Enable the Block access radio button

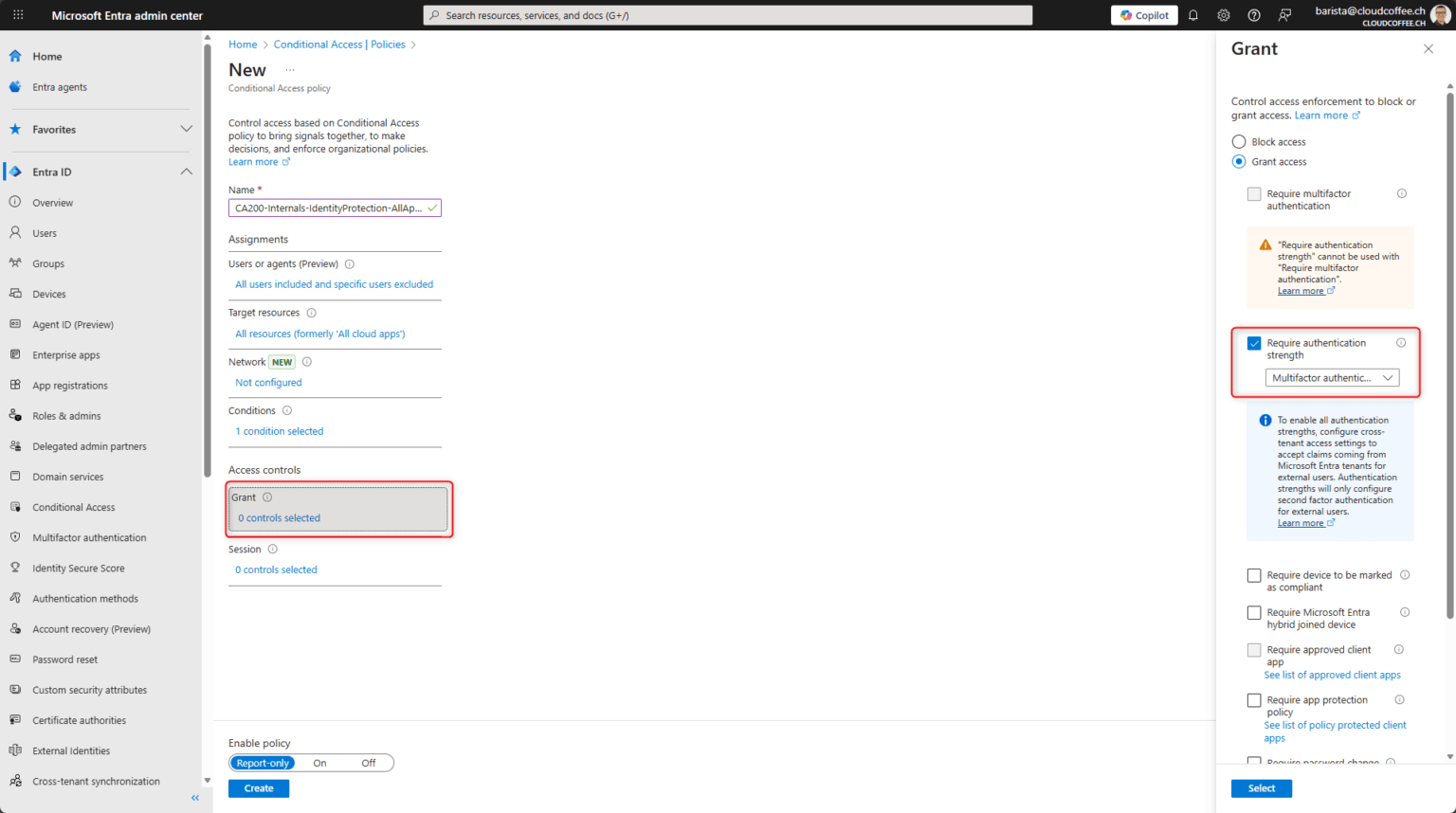click(x=1238, y=140)
